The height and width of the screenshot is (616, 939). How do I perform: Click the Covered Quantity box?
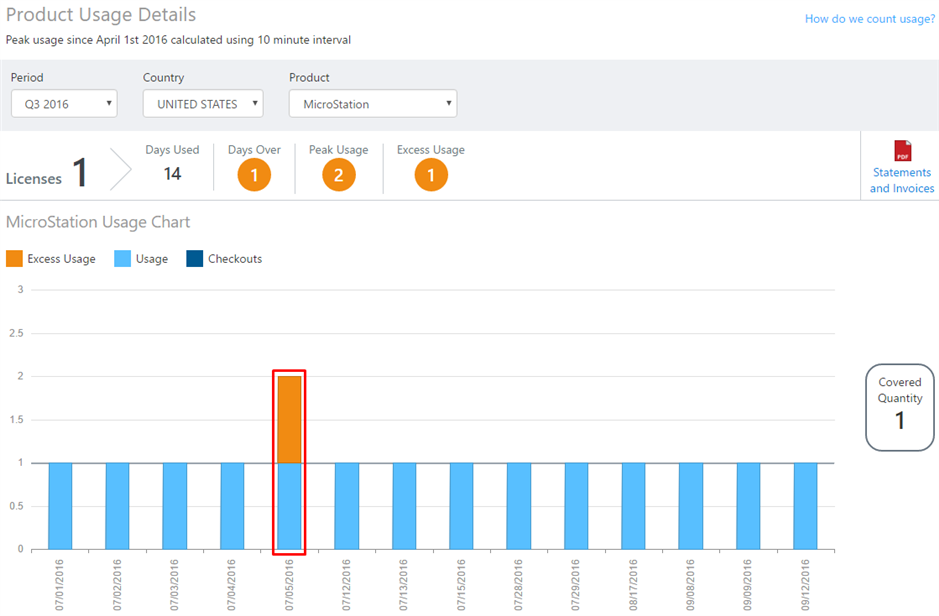pos(899,407)
